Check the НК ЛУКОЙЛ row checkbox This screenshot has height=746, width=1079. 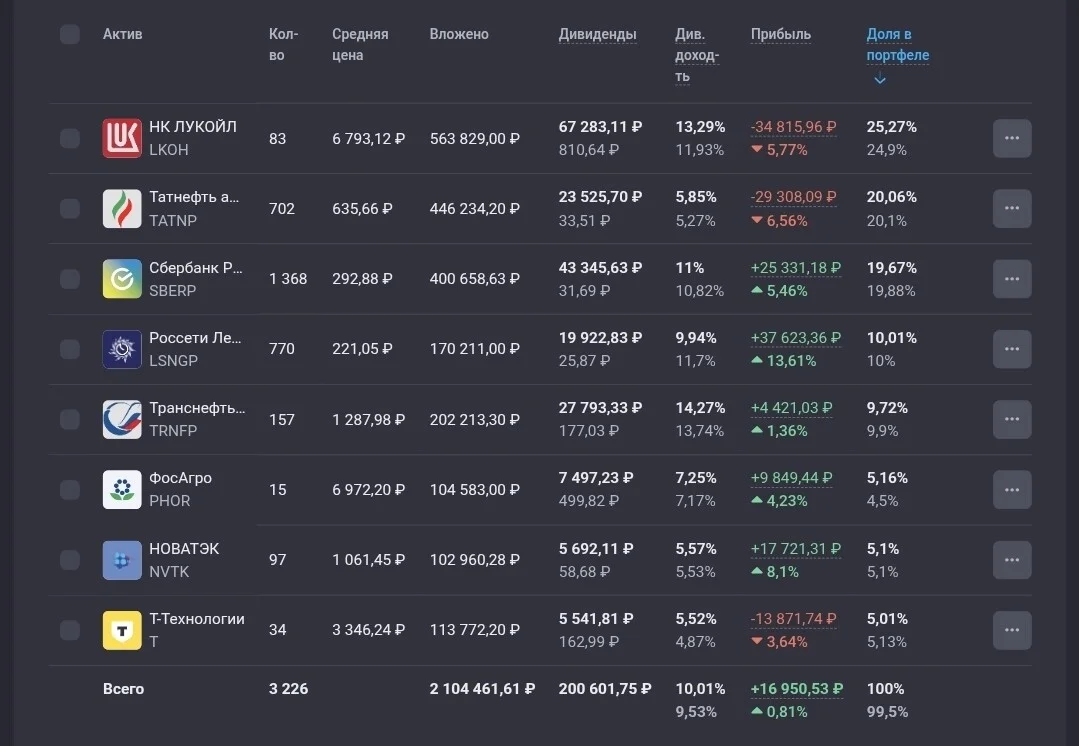[70, 138]
